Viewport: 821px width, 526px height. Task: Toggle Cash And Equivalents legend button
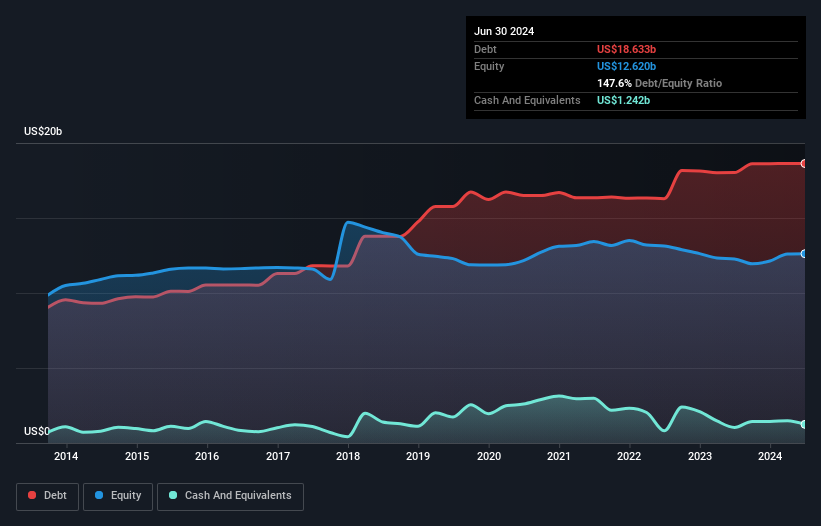pyautogui.click(x=230, y=496)
